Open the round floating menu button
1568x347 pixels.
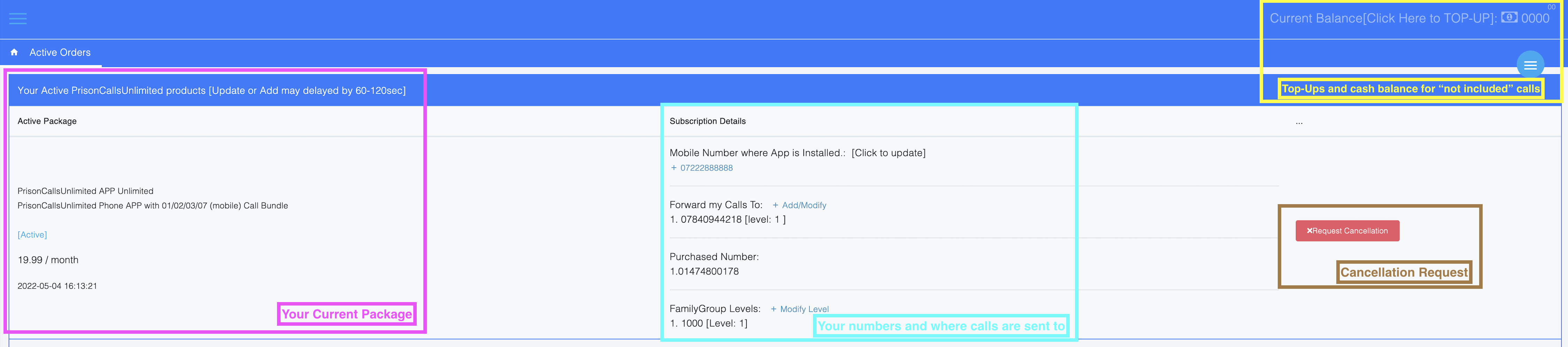click(1530, 65)
